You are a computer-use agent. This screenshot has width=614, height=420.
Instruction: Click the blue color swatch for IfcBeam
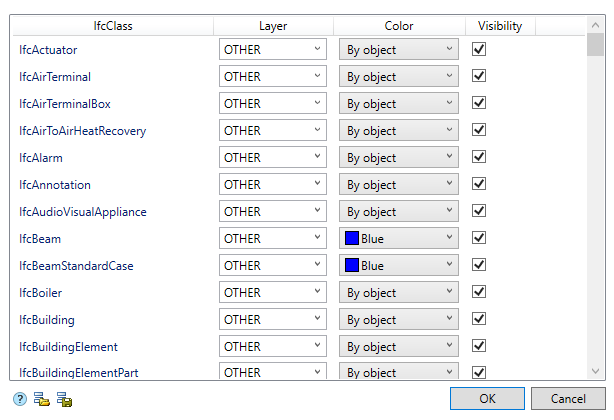coord(352,239)
